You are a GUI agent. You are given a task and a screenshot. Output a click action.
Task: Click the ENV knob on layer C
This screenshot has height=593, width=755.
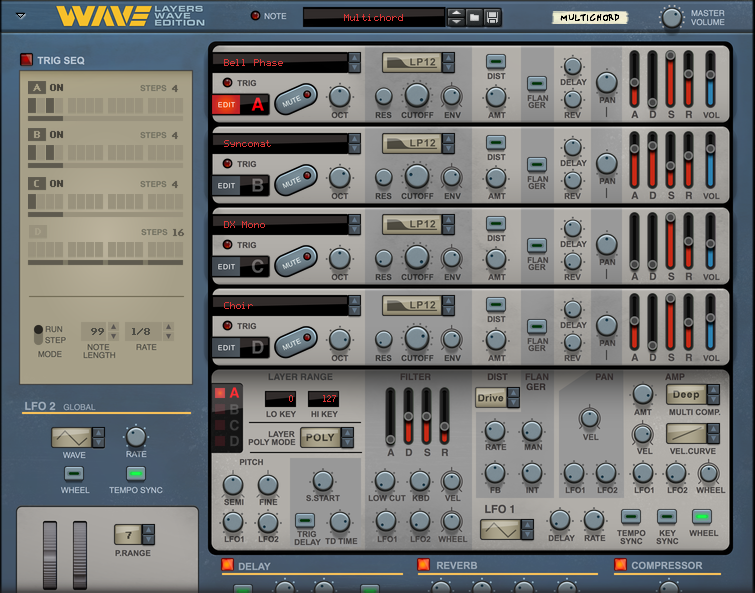(452, 258)
